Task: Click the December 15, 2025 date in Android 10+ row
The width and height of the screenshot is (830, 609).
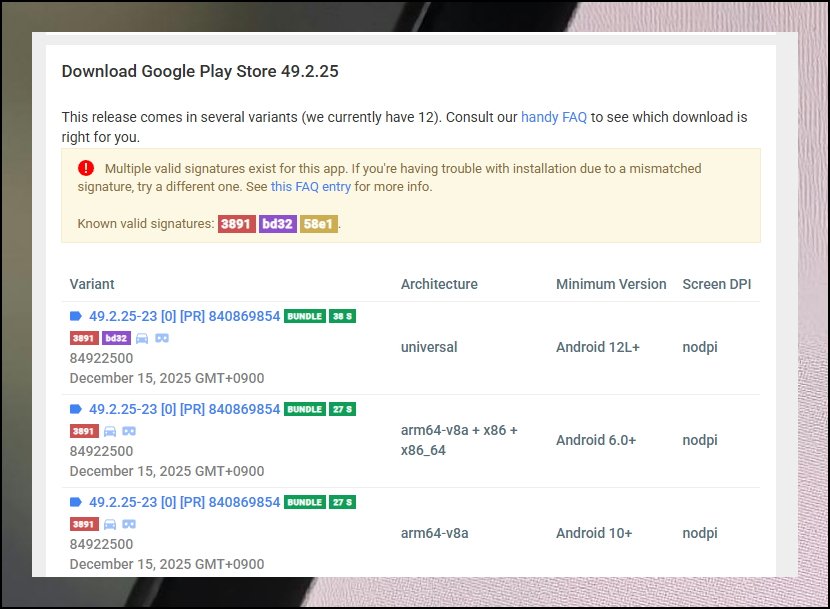Action: point(167,564)
